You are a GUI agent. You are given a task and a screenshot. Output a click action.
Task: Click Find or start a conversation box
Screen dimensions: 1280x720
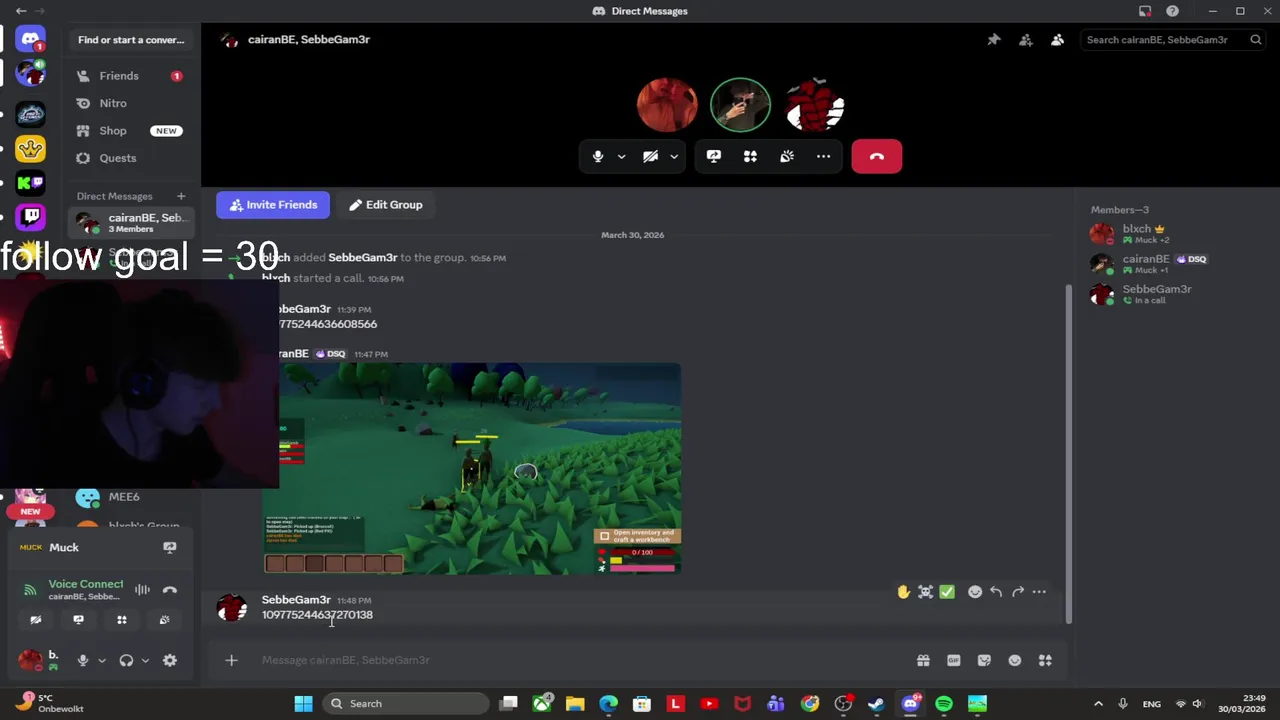tap(131, 40)
